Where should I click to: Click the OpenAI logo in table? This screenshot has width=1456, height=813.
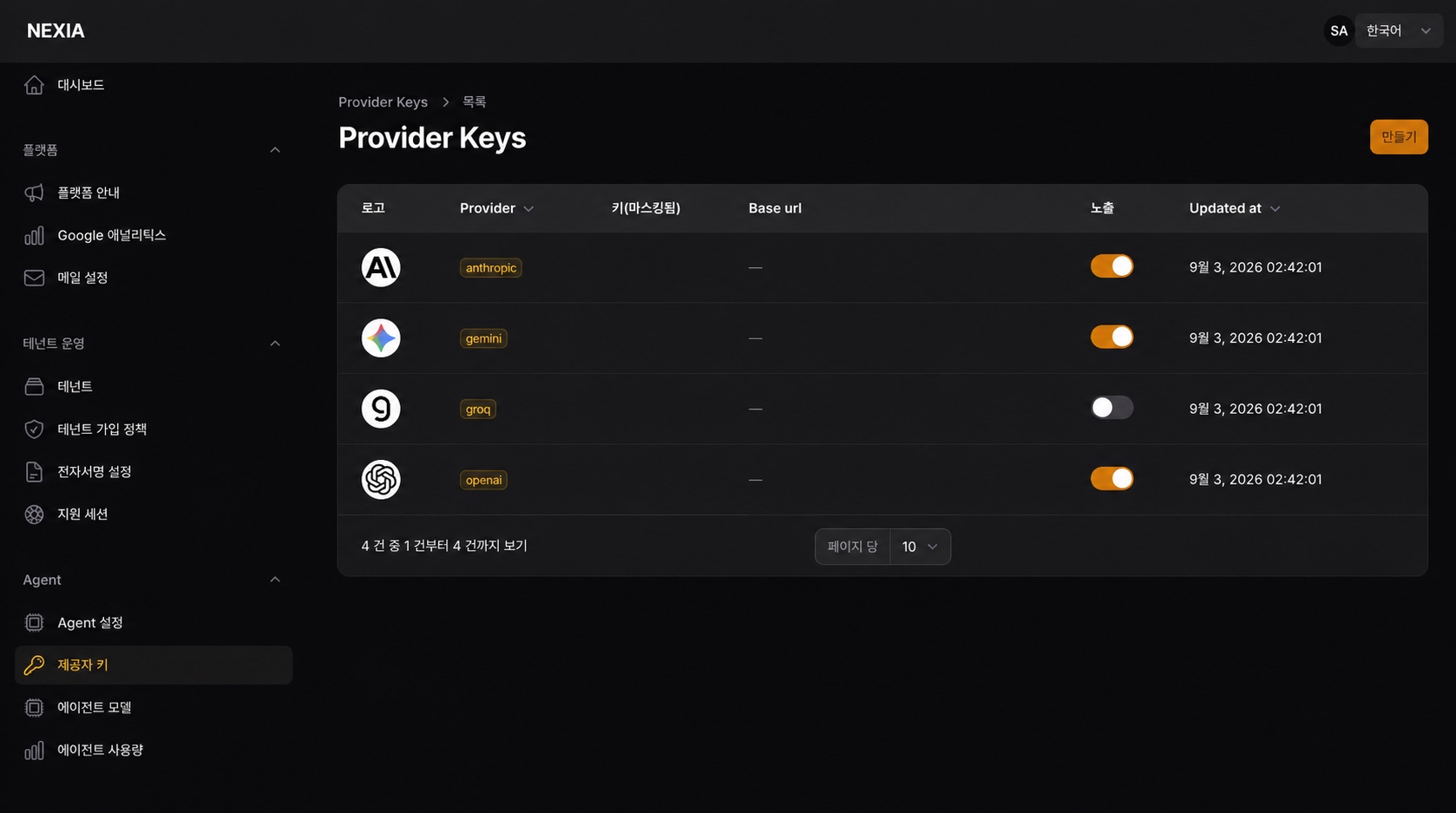tap(381, 479)
